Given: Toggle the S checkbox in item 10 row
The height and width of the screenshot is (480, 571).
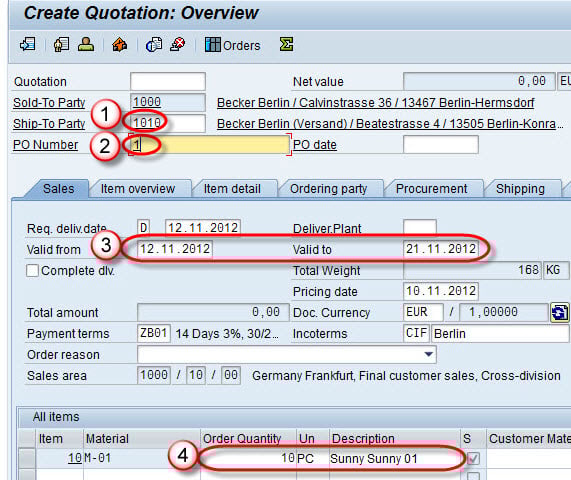Looking at the screenshot, I should point(473,459).
